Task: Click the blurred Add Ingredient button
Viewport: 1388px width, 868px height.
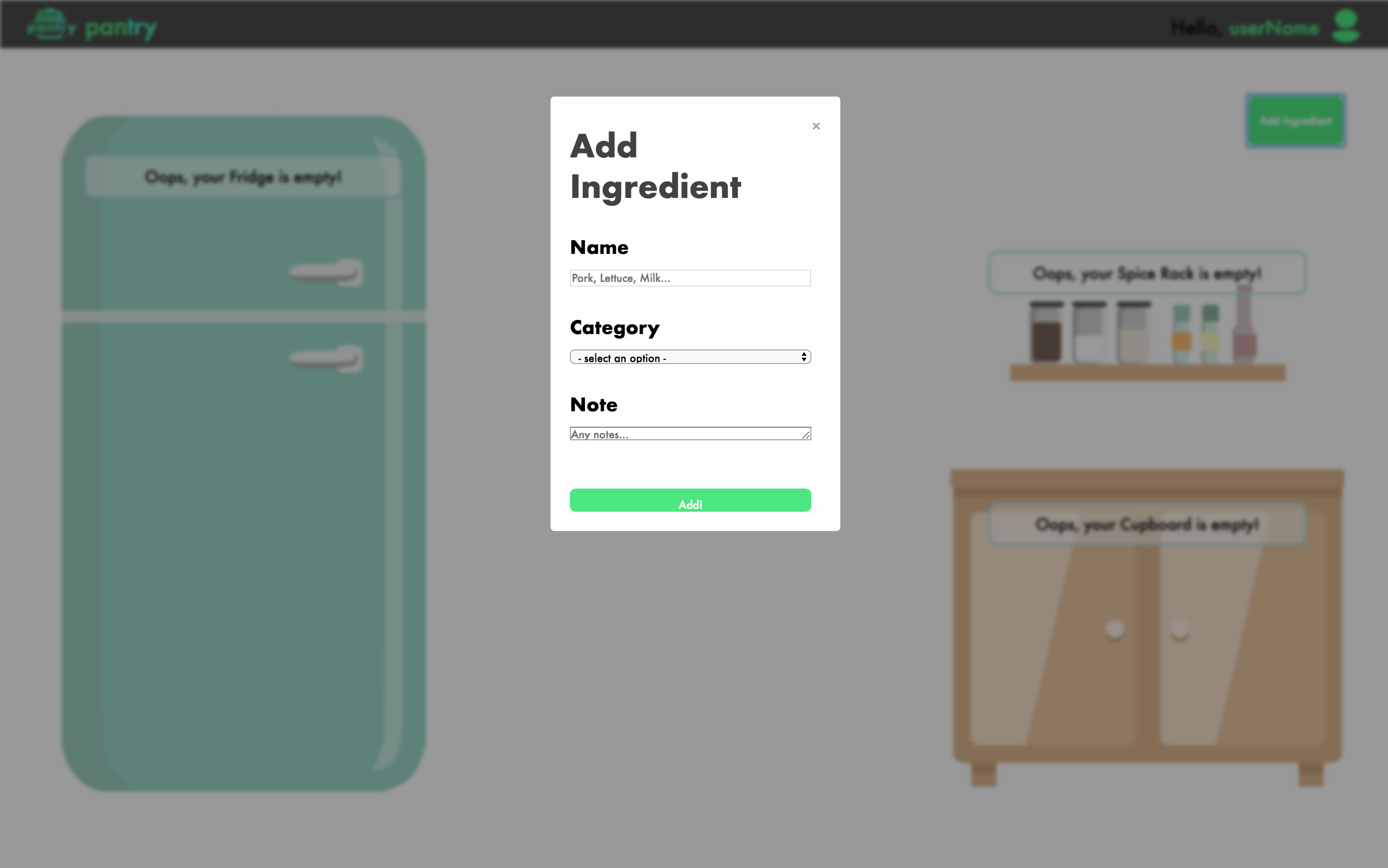Action: 1296,121
